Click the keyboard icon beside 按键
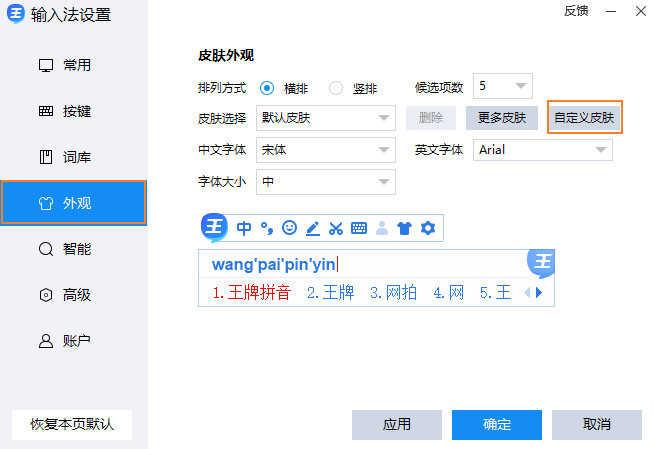The width and height of the screenshot is (654, 449). 46,111
